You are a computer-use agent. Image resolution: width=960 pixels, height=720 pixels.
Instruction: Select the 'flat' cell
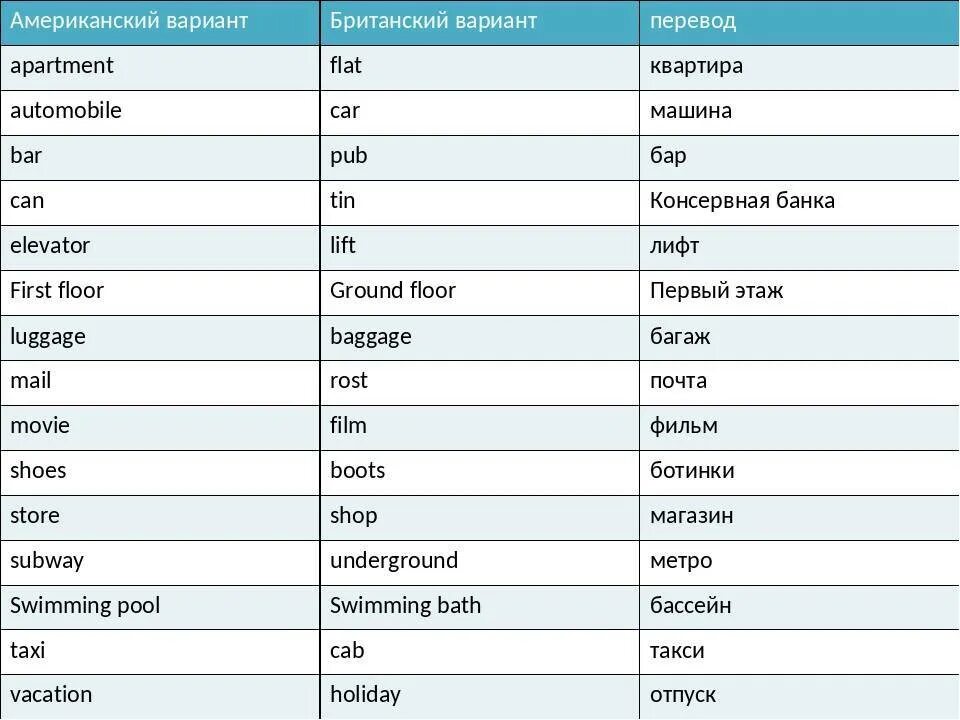tap(479, 68)
